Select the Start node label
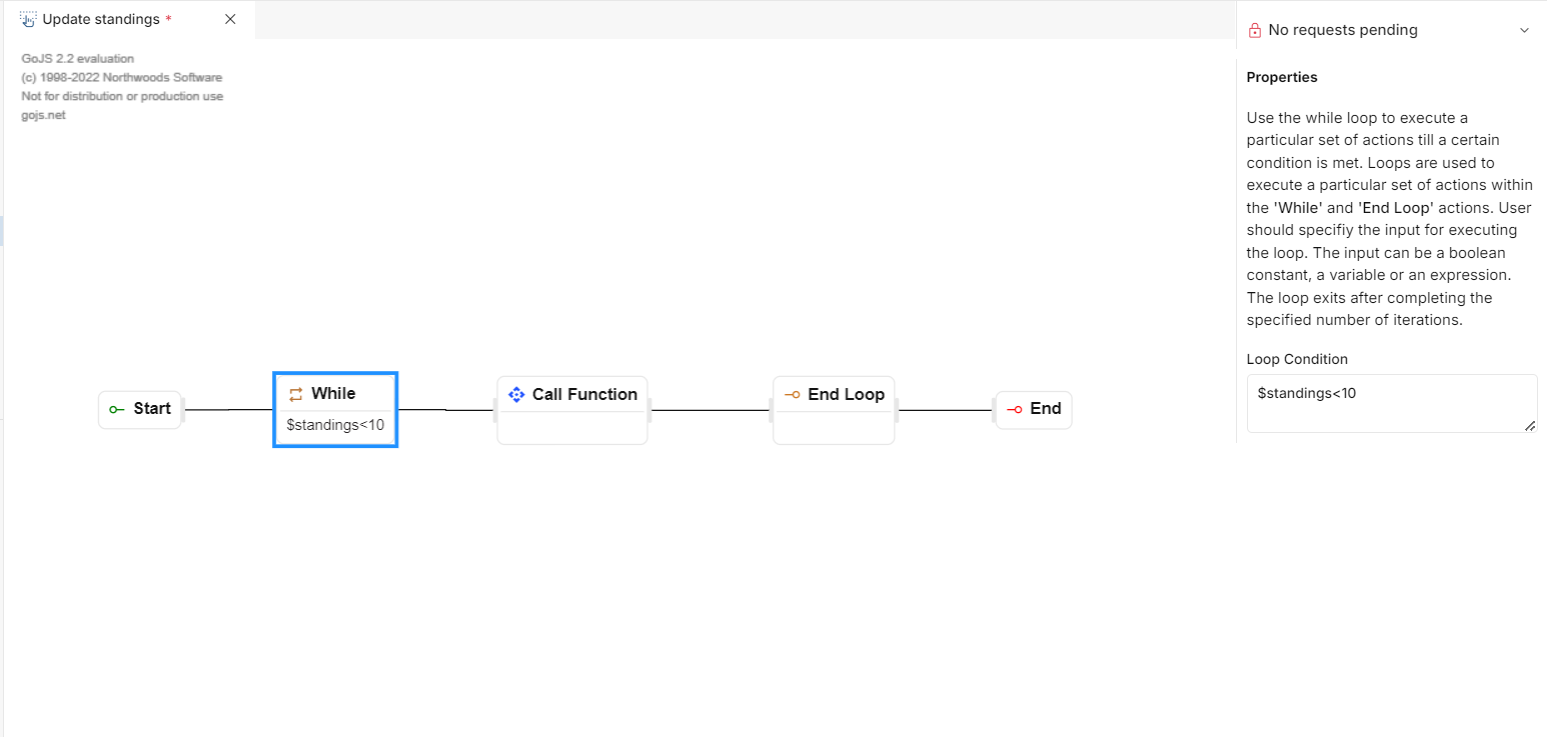 pyautogui.click(x=152, y=408)
